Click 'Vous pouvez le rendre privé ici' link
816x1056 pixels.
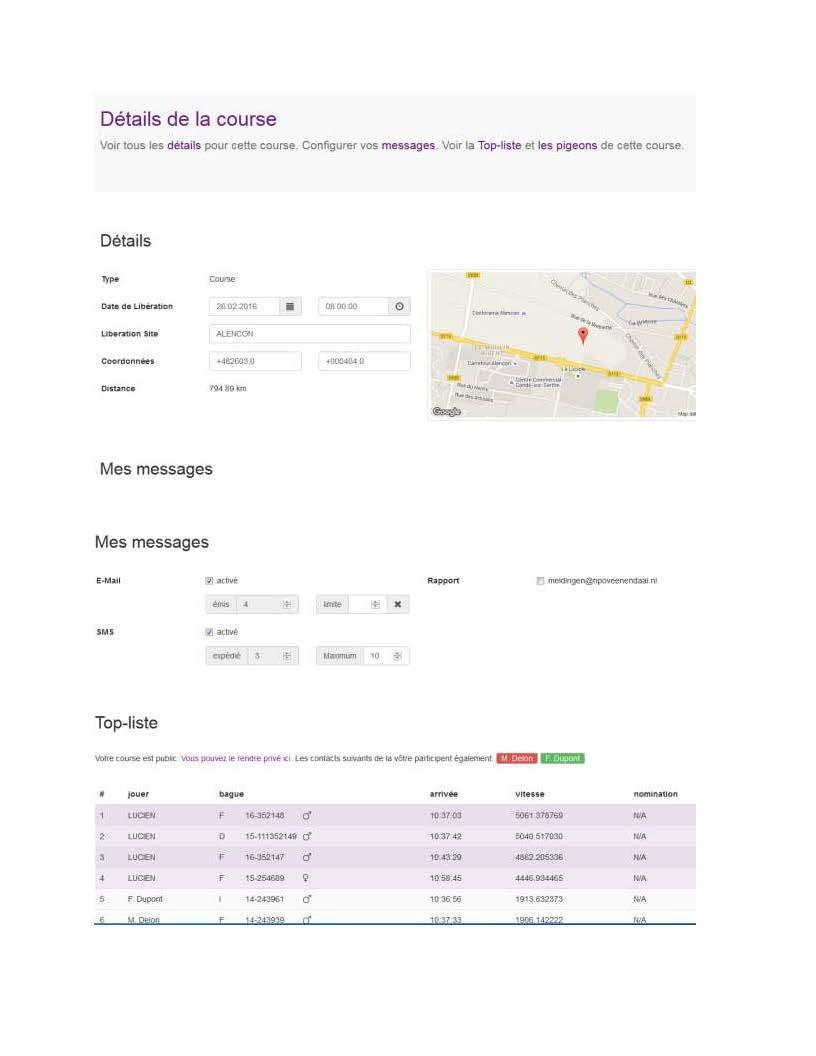[236, 758]
